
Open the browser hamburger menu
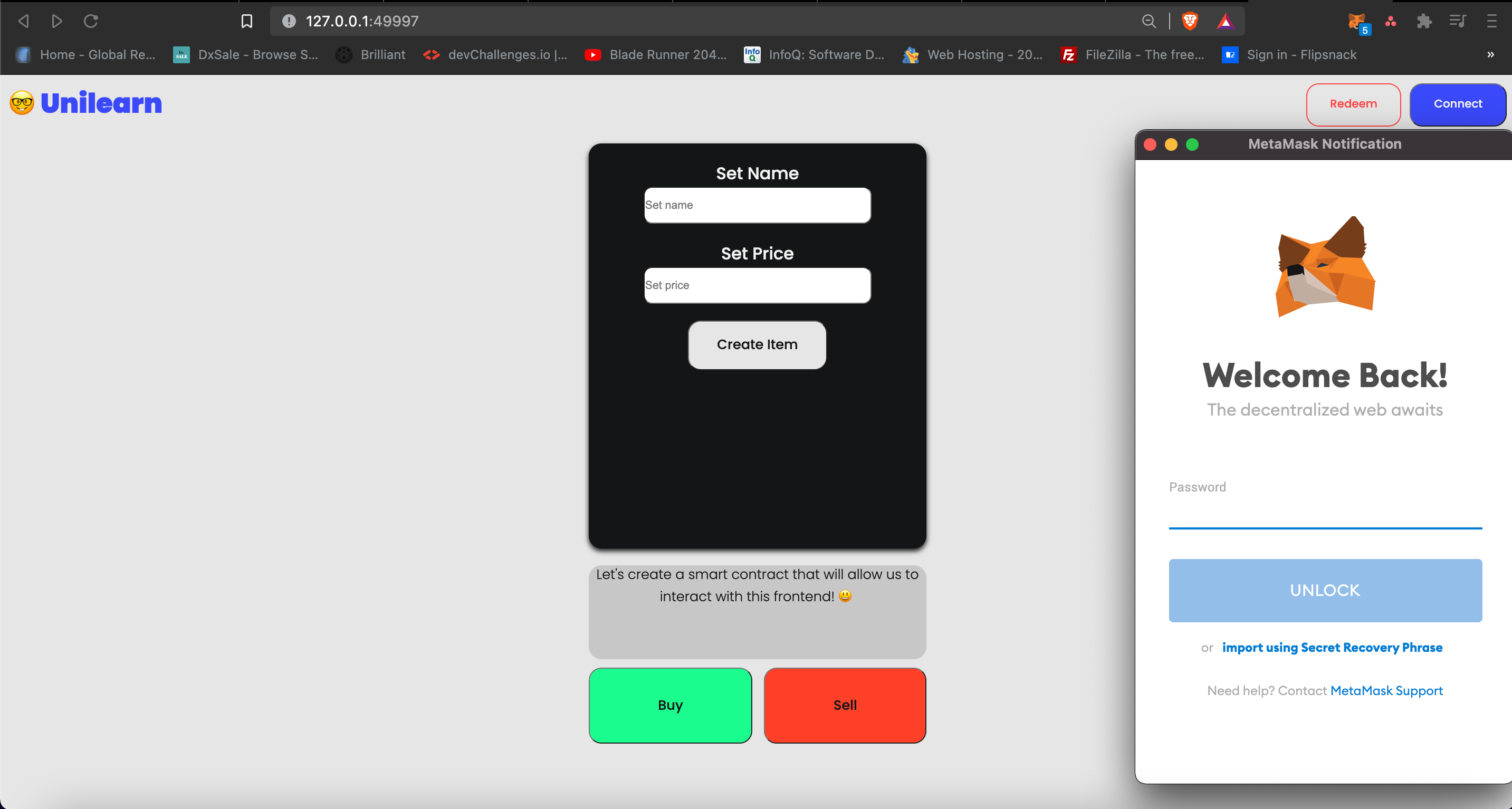pos(1491,21)
